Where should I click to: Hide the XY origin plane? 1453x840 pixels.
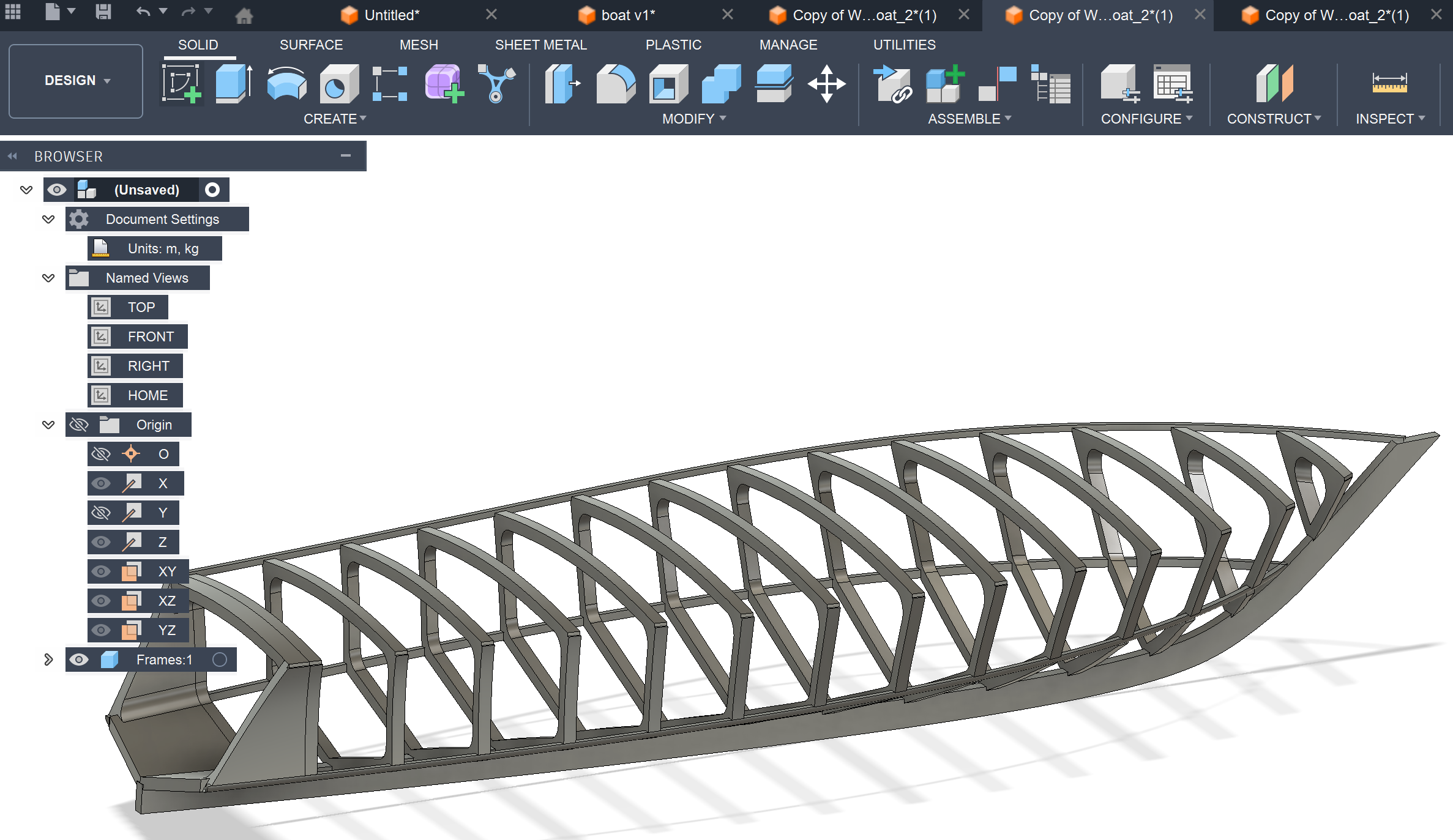101,571
